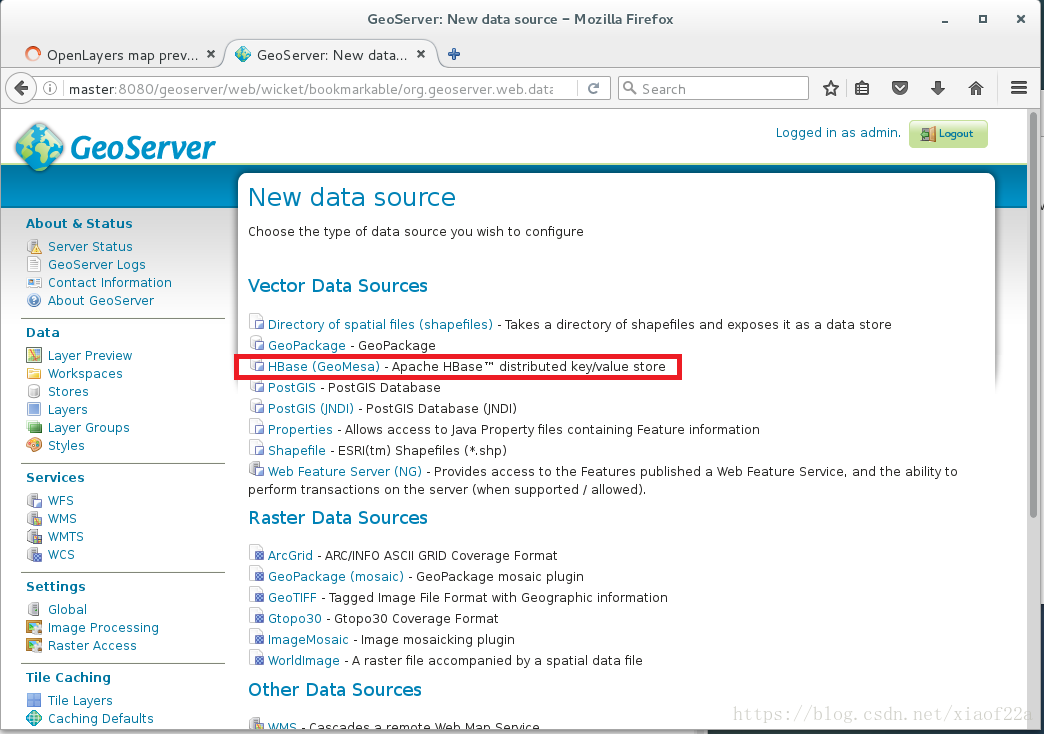This screenshot has height=734, width=1044.
Task: Reload the page with the refresh icon
Action: pyautogui.click(x=593, y=89)
